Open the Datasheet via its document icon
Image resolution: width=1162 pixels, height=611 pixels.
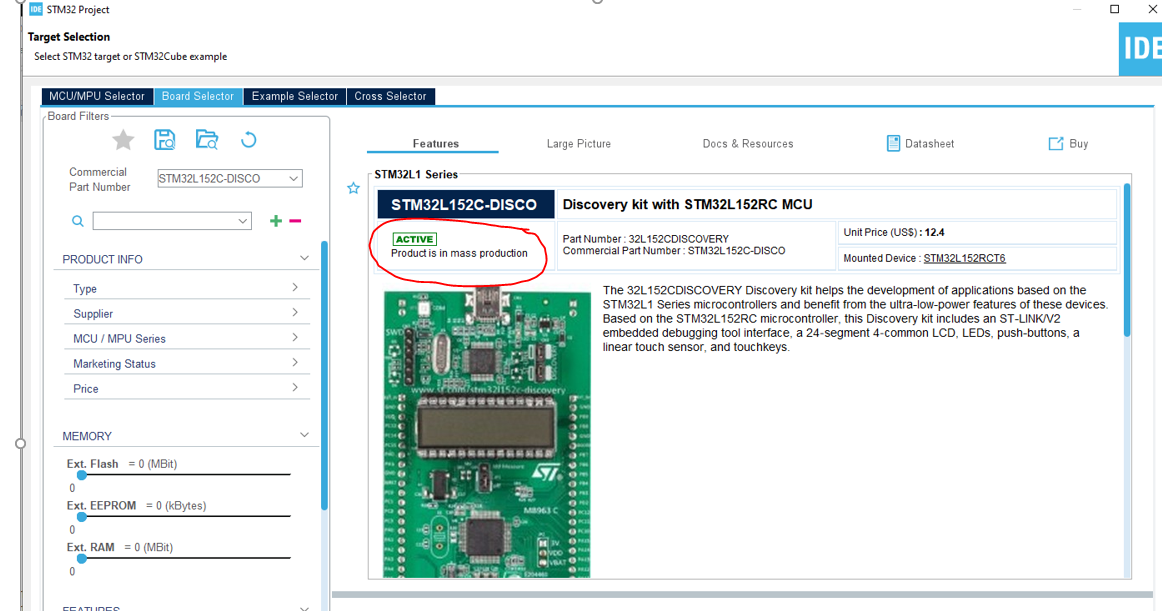893,143
